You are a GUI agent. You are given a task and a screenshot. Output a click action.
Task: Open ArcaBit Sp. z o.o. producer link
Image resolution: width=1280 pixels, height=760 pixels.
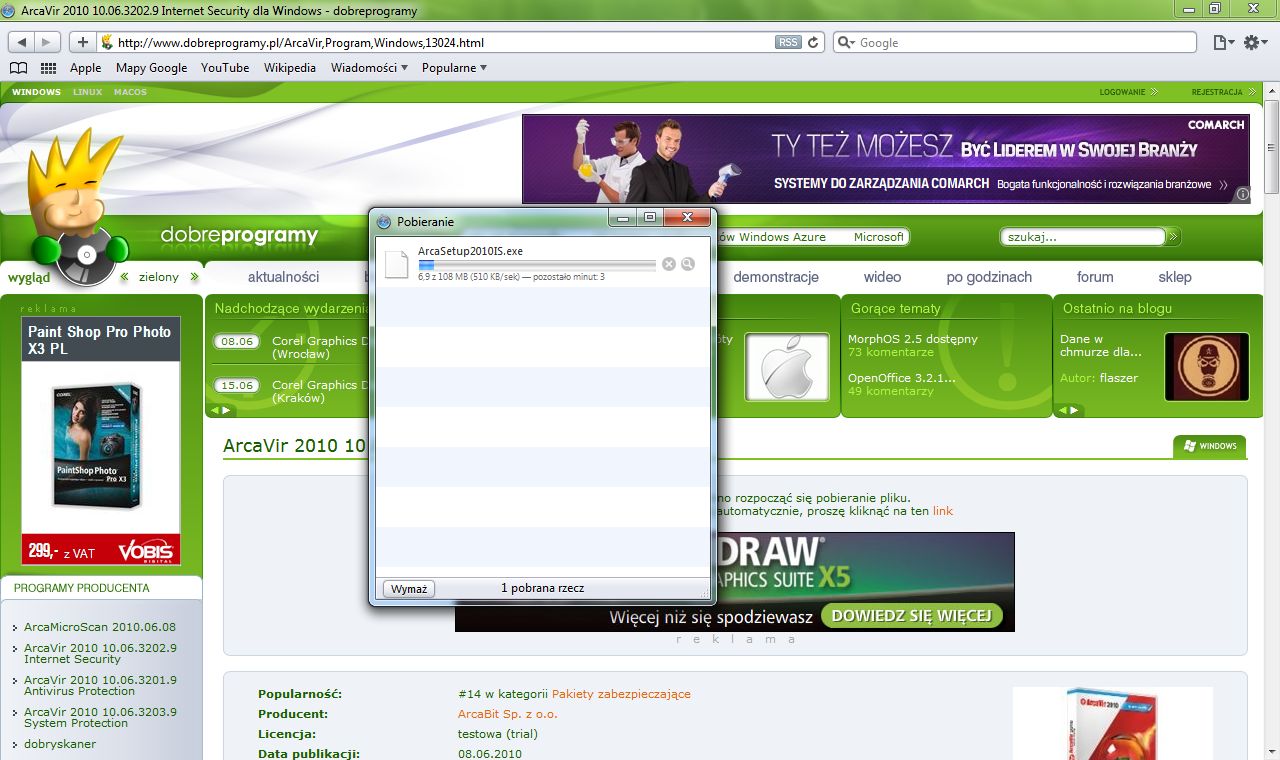point(508,714)
